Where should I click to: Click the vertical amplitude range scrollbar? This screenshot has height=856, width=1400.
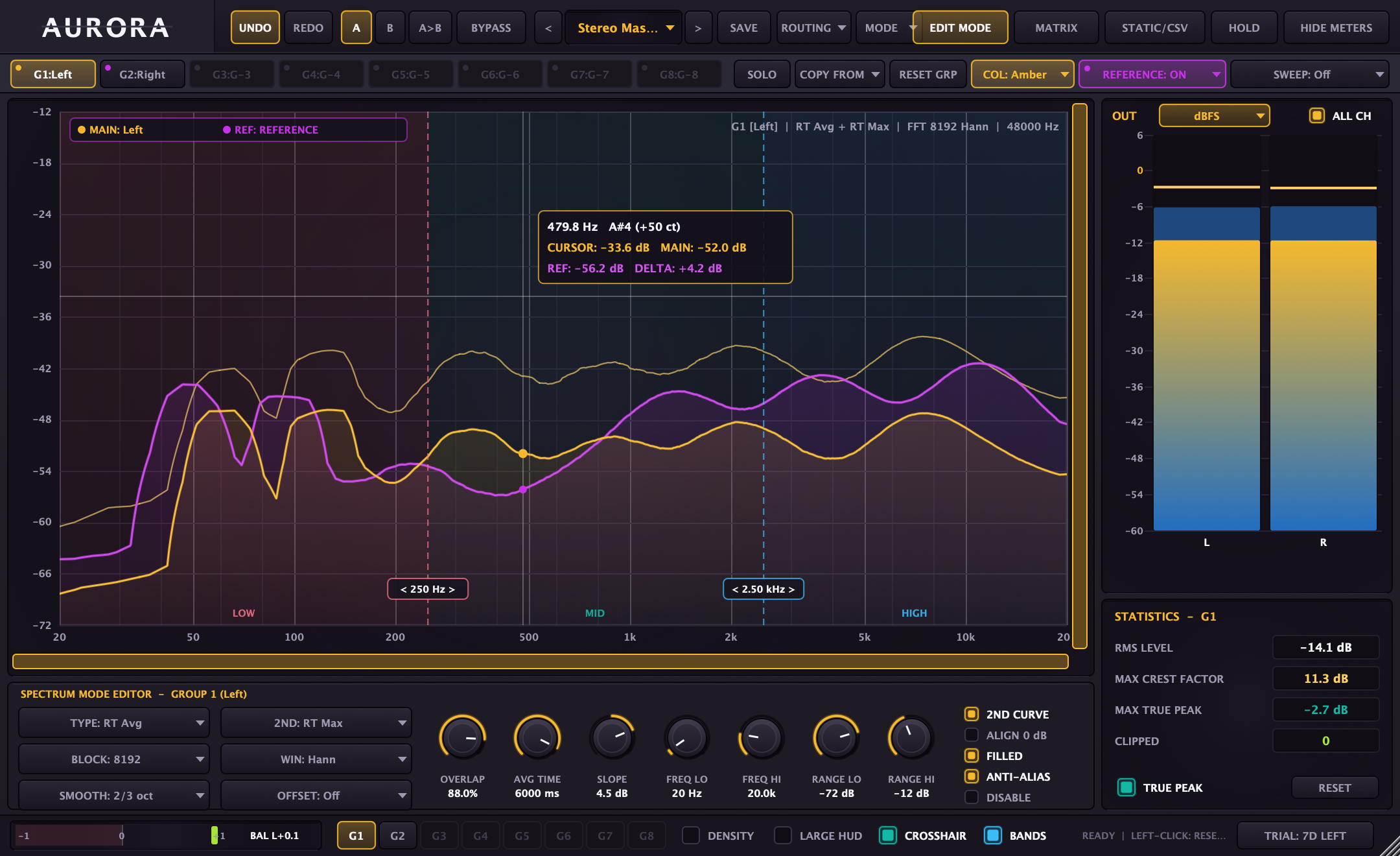click(1080, 376)
